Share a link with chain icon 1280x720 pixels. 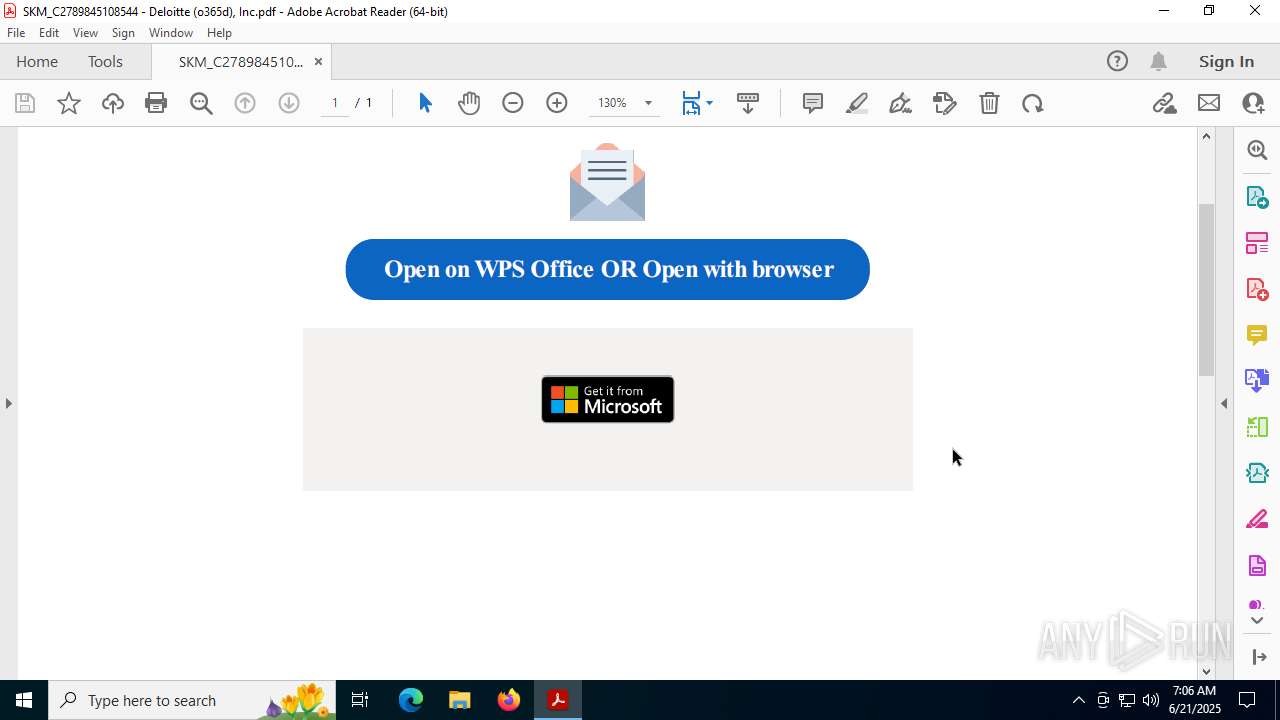[1165, 103]
